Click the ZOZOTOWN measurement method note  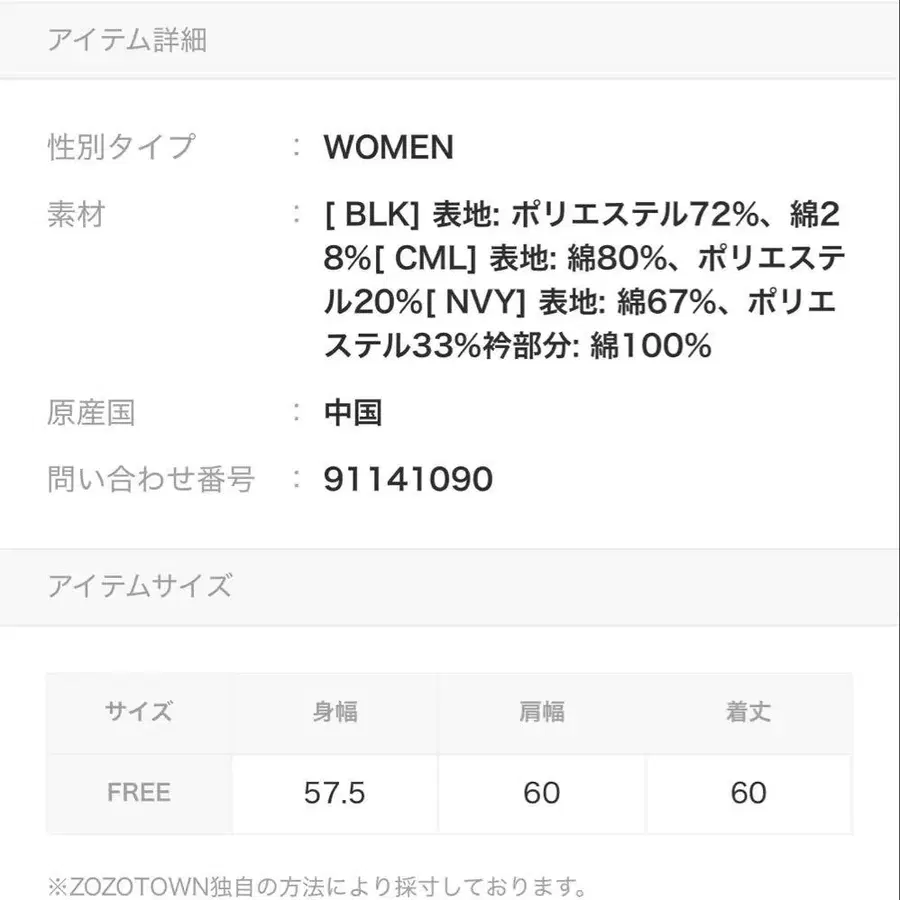[x=316, y=886]
